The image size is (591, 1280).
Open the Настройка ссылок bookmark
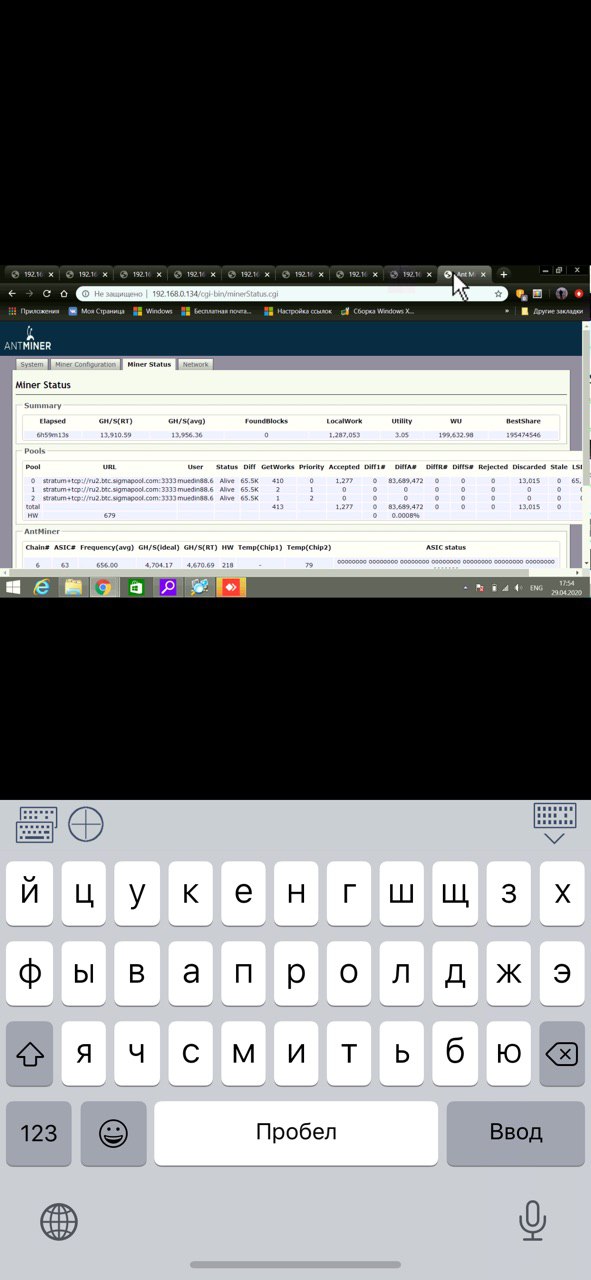tap(297, 311)
